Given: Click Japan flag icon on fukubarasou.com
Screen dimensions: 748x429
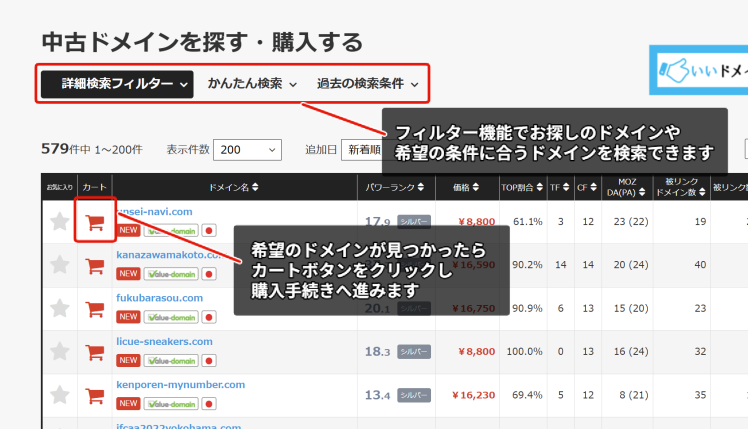Looking at the screenshot, I should (208, 317).
